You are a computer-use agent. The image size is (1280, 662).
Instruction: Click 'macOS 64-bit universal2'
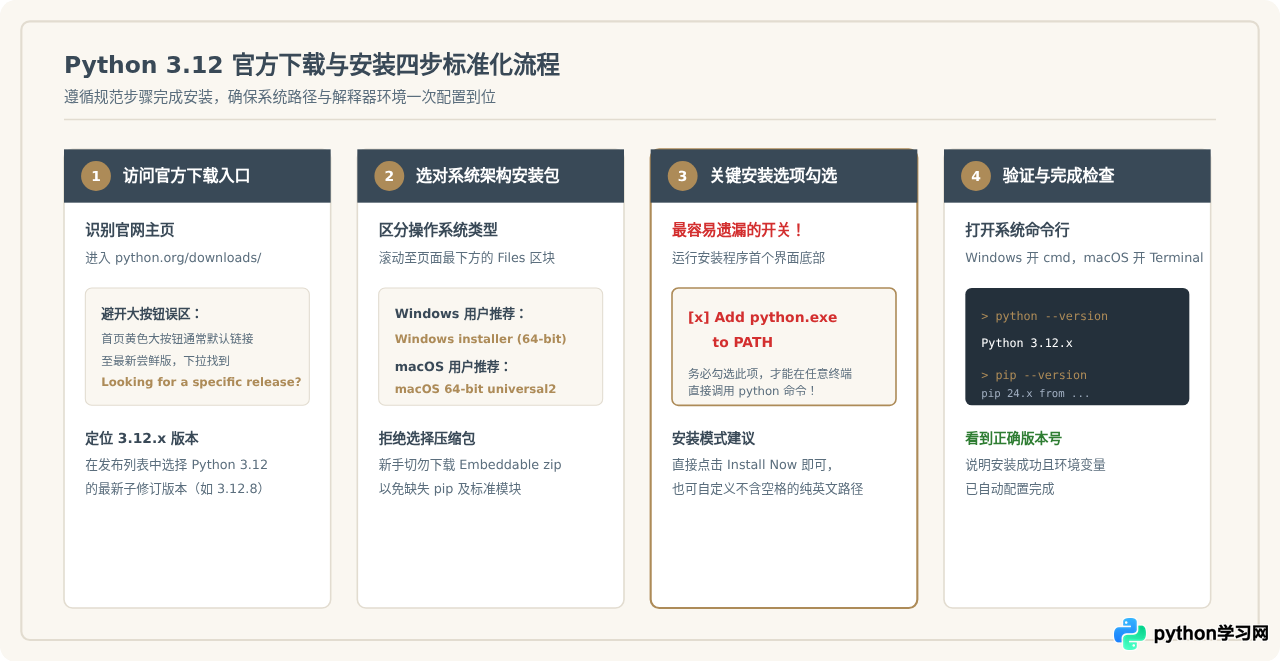475,389
